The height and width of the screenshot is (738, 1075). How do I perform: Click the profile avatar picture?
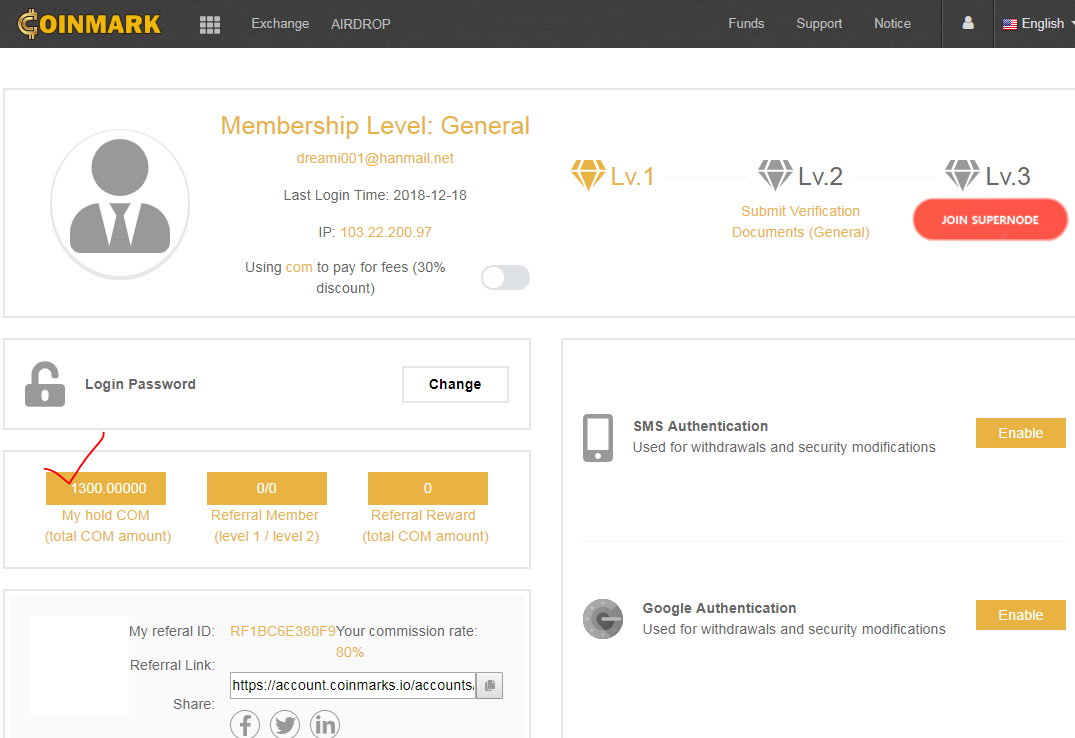click(120, 201)
